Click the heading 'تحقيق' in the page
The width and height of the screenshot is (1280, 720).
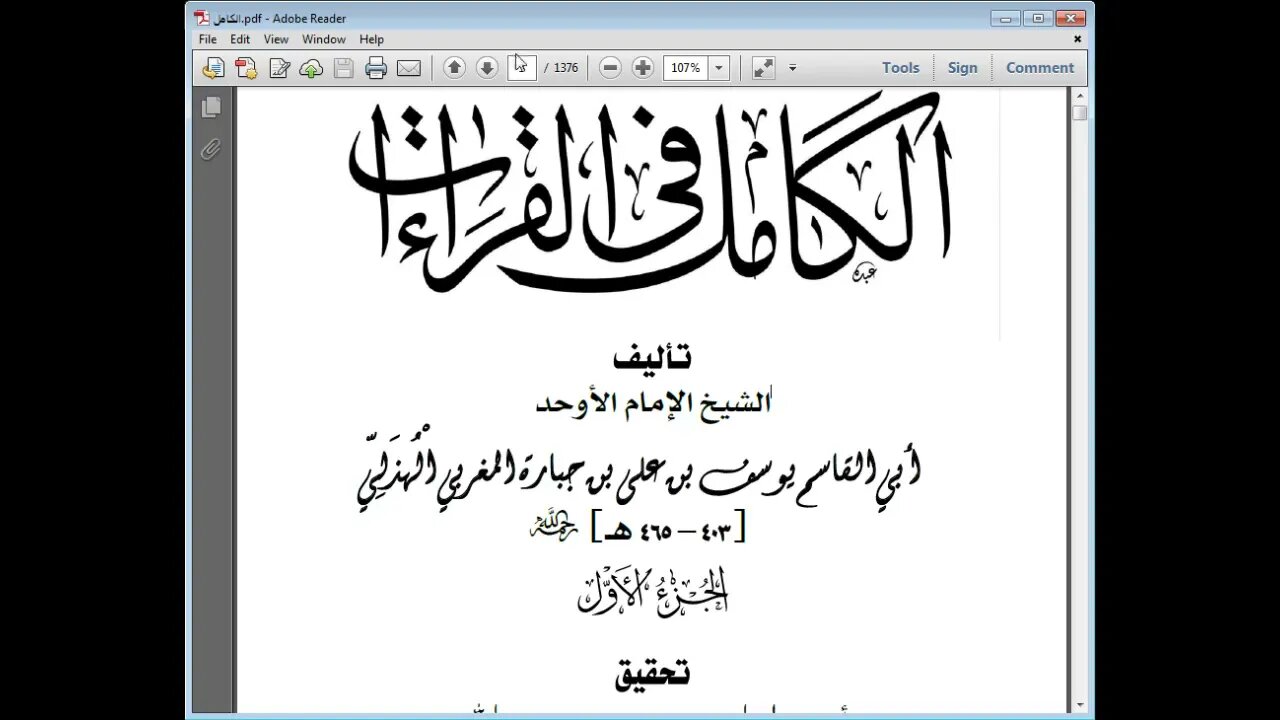652,673
